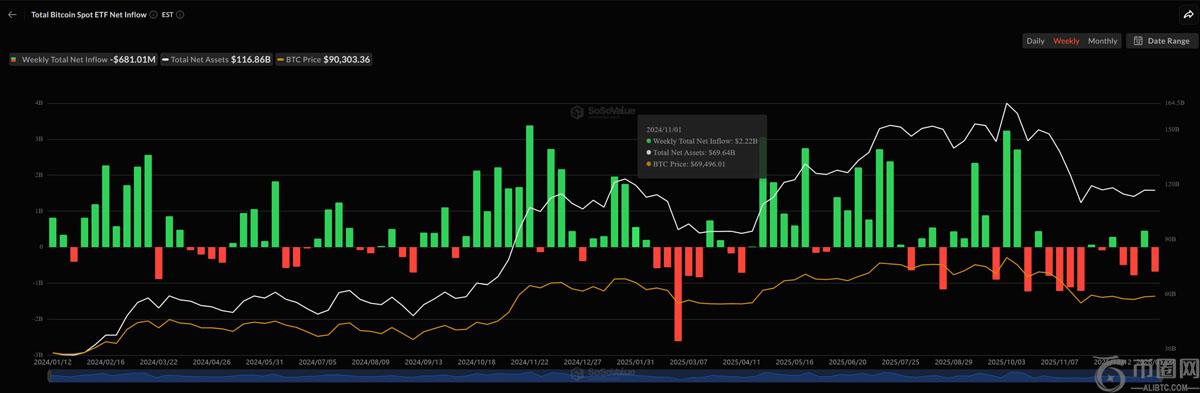Click the calendar icon in Date Range
This screenshot has width=1200, height=393.
pyautogui.click(x=1138, y=41)
